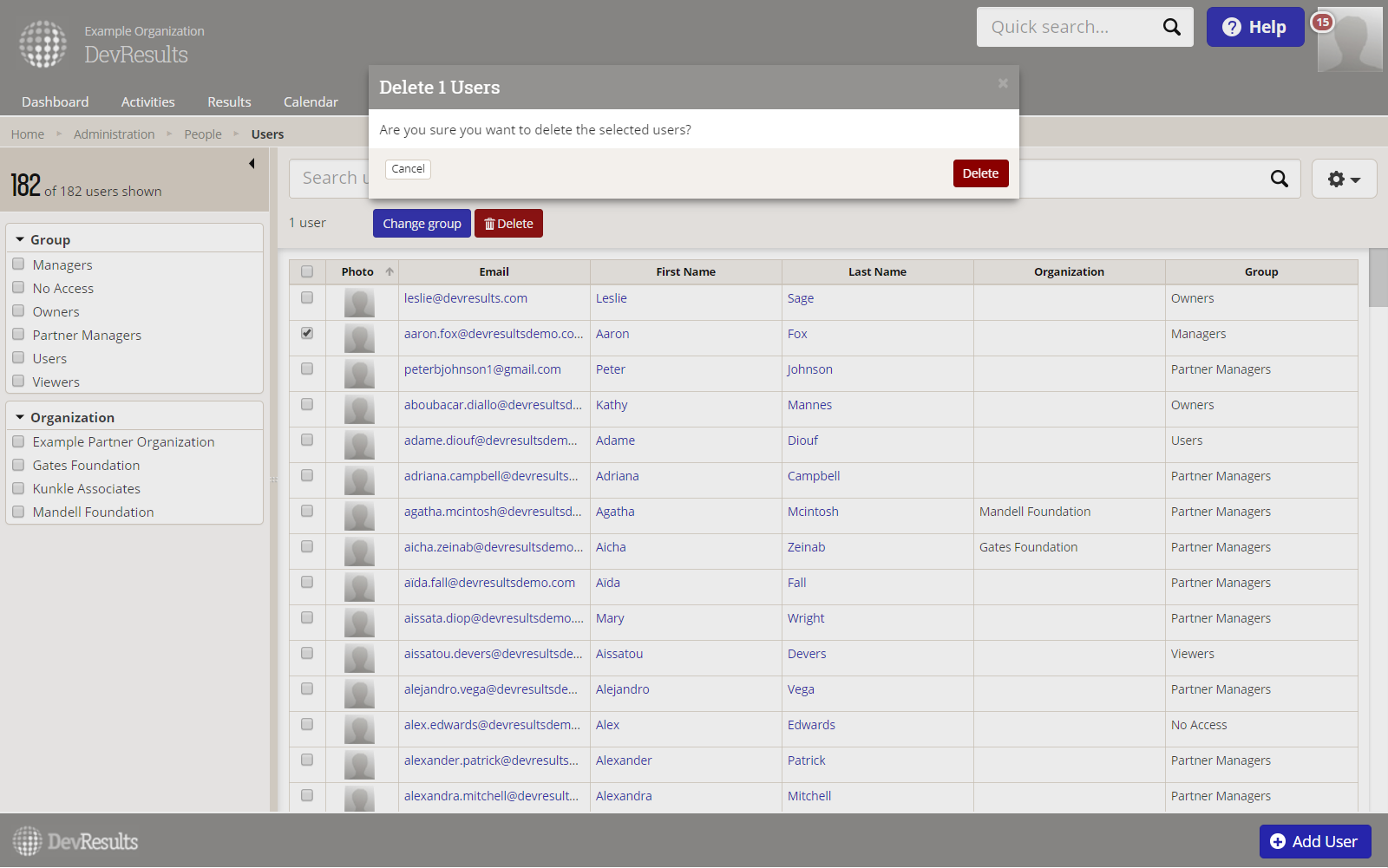Viewport: 1388px width, 868px height.
Task: Filter by Example Partner Organization
Action: (18, 441)
